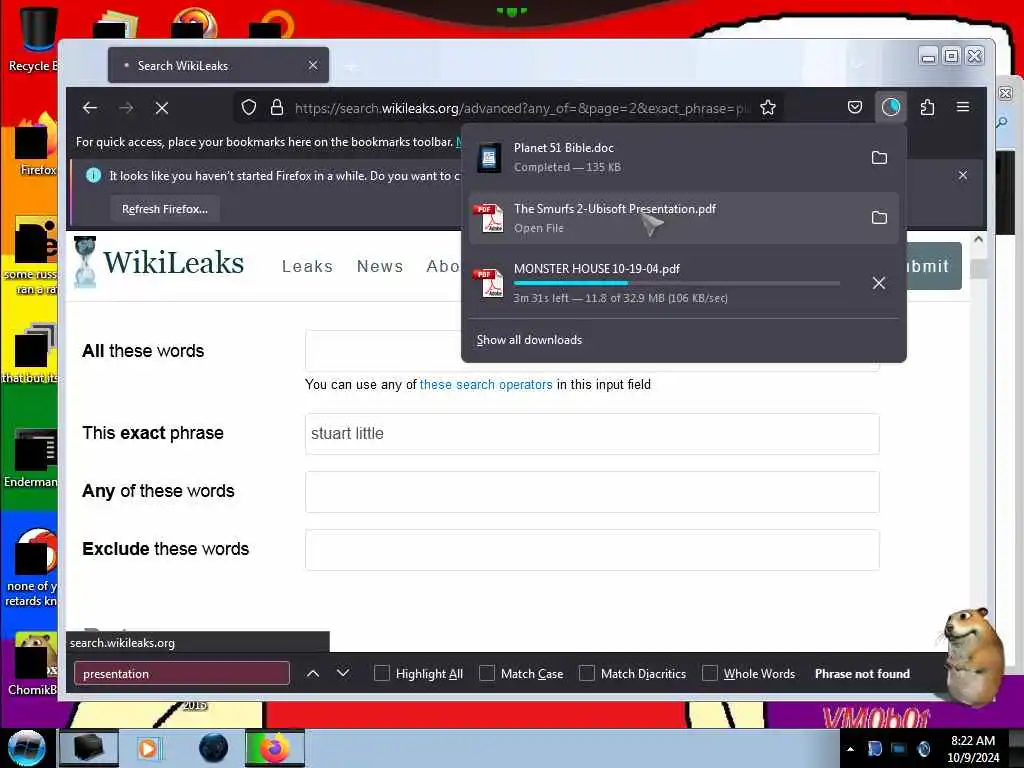The height and width of the screenshot is (768, 1024).
Task: Open the tracking protection shield icon
Action: click(x=249, y=108)
